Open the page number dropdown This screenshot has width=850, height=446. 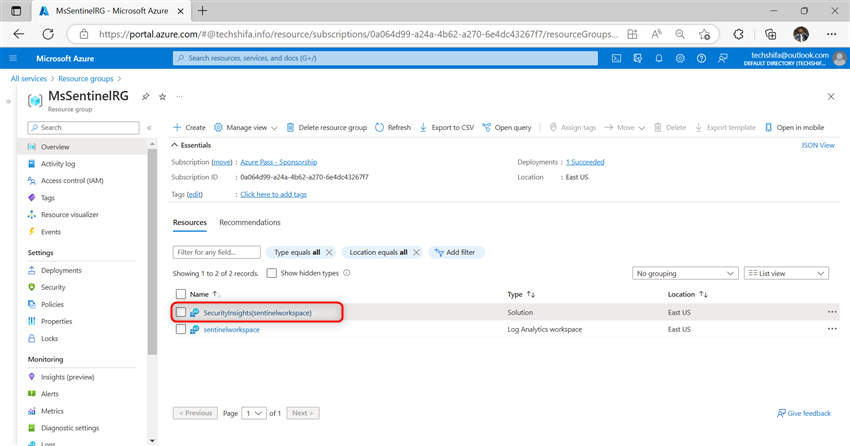click(254, 413)
